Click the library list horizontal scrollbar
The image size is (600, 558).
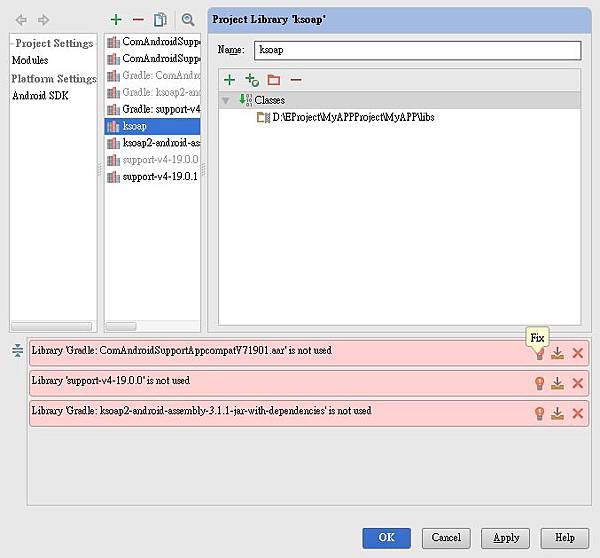point(121,326)
